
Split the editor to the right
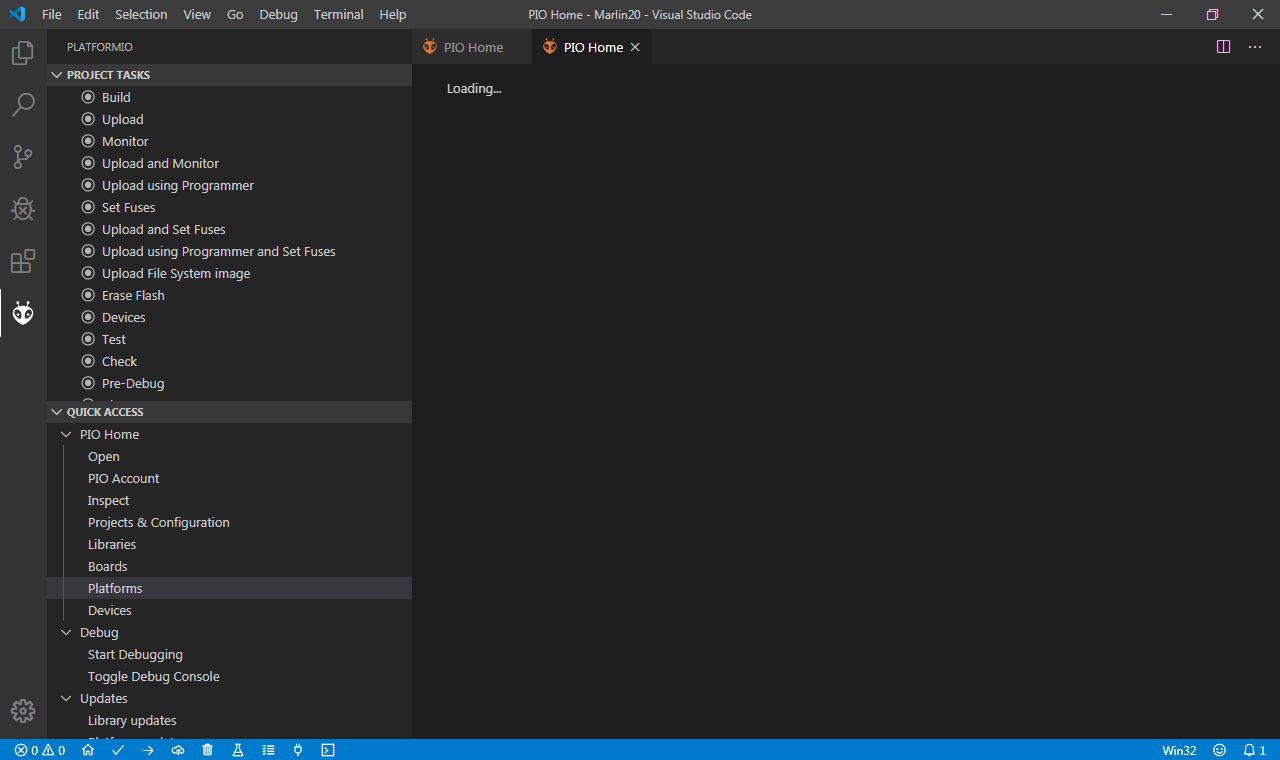pos(1223,47)
